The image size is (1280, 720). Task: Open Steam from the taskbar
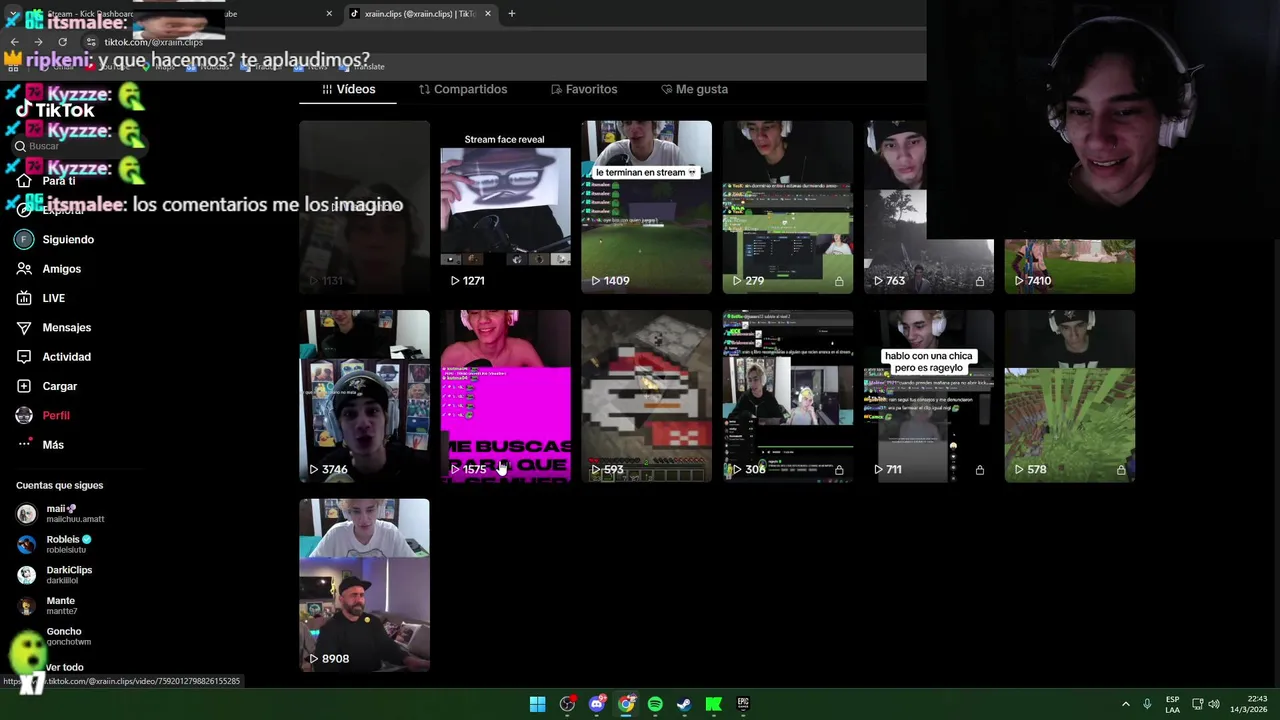coord(684,704)
